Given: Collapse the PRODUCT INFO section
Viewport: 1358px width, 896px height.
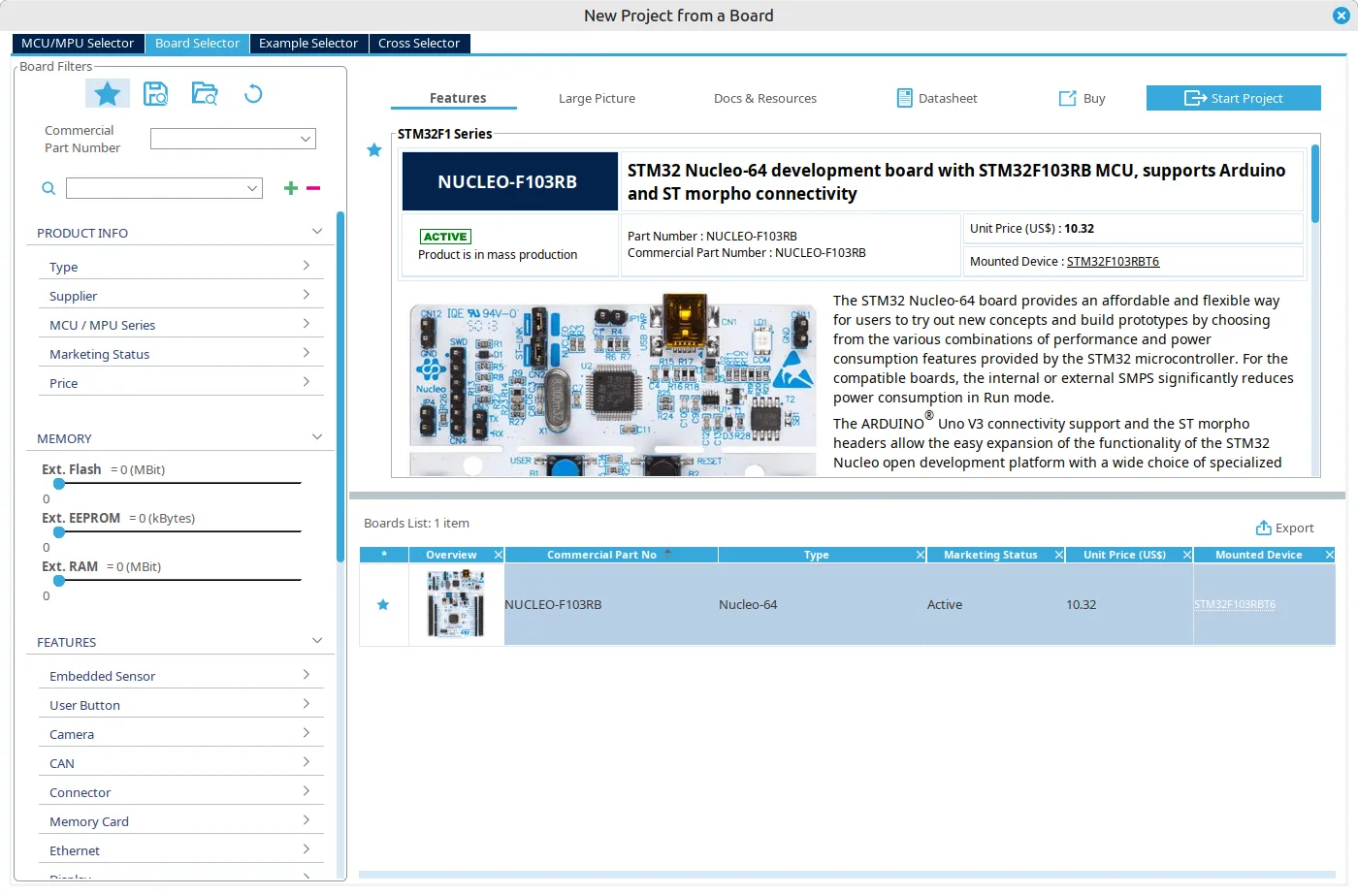Looking at the screenshot, I should [316, 232].
